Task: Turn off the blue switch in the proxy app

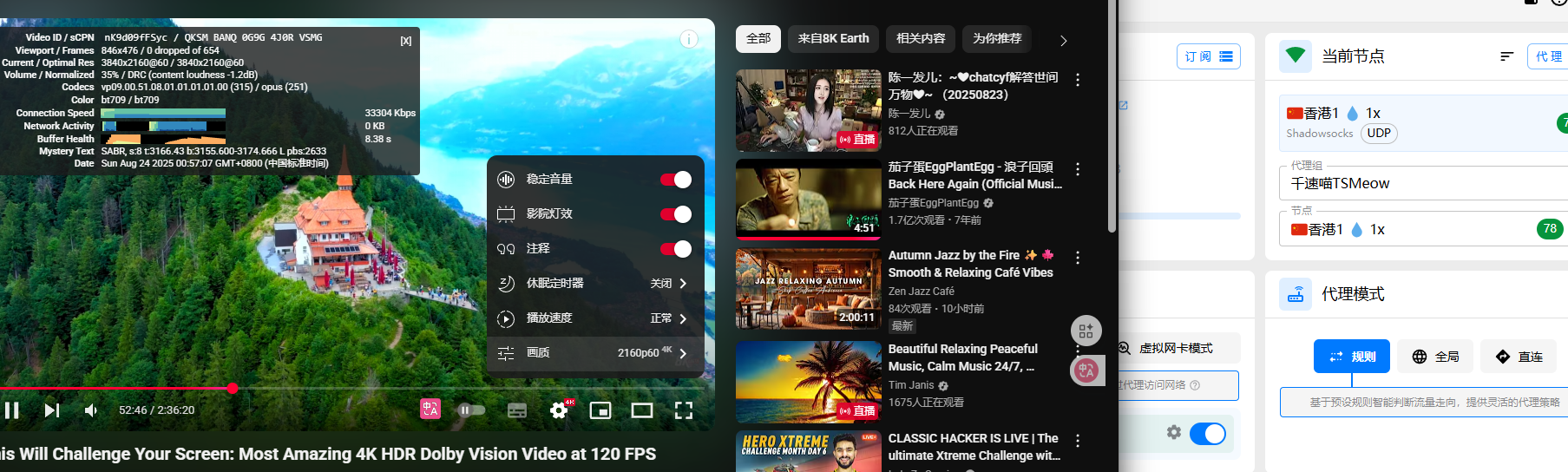Action: (1207, 433)
